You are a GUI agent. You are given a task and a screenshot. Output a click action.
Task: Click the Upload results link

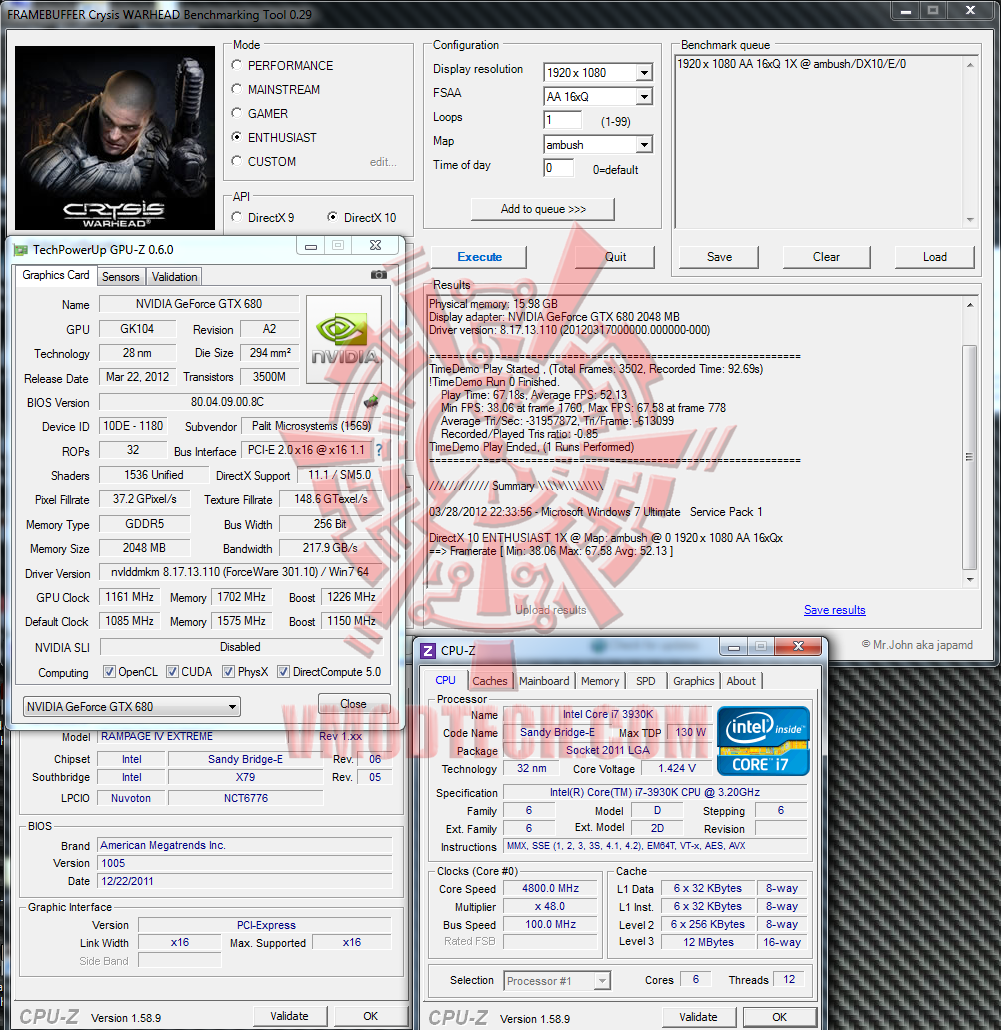tap(550, 610)
